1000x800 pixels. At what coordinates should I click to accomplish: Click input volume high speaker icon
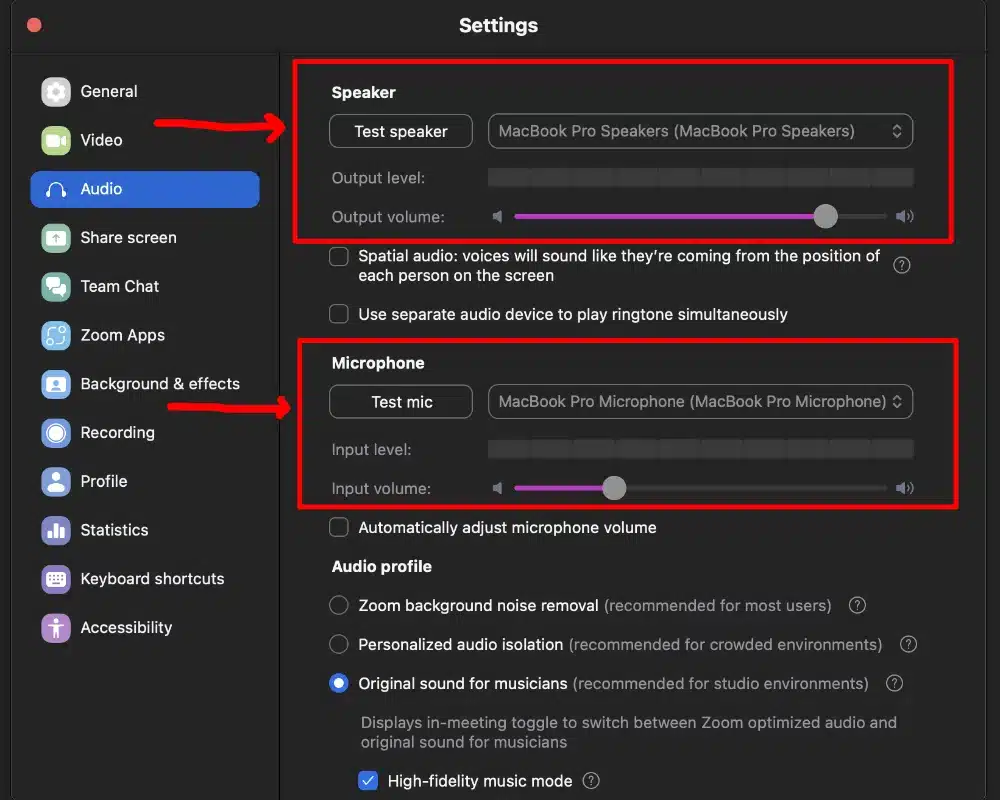(904, 489)
